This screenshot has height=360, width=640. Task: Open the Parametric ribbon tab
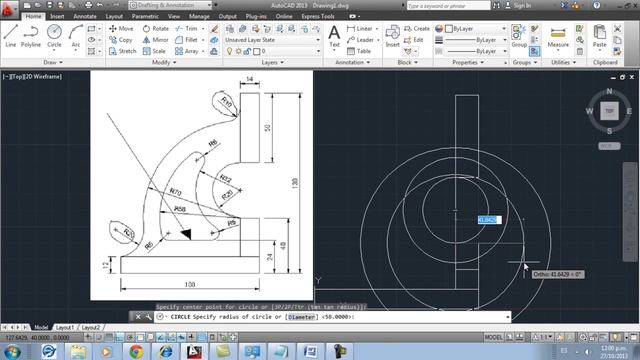pos(145,16)
